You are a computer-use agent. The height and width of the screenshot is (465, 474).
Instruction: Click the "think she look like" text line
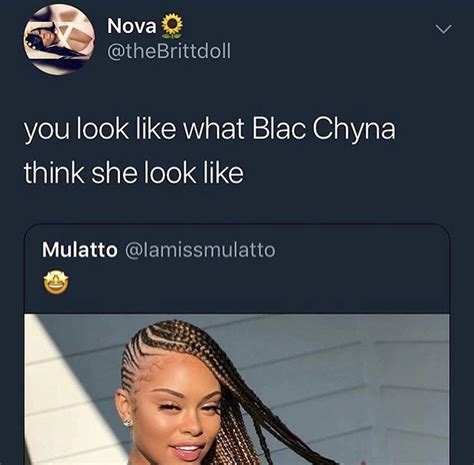[x=134, y=173]
